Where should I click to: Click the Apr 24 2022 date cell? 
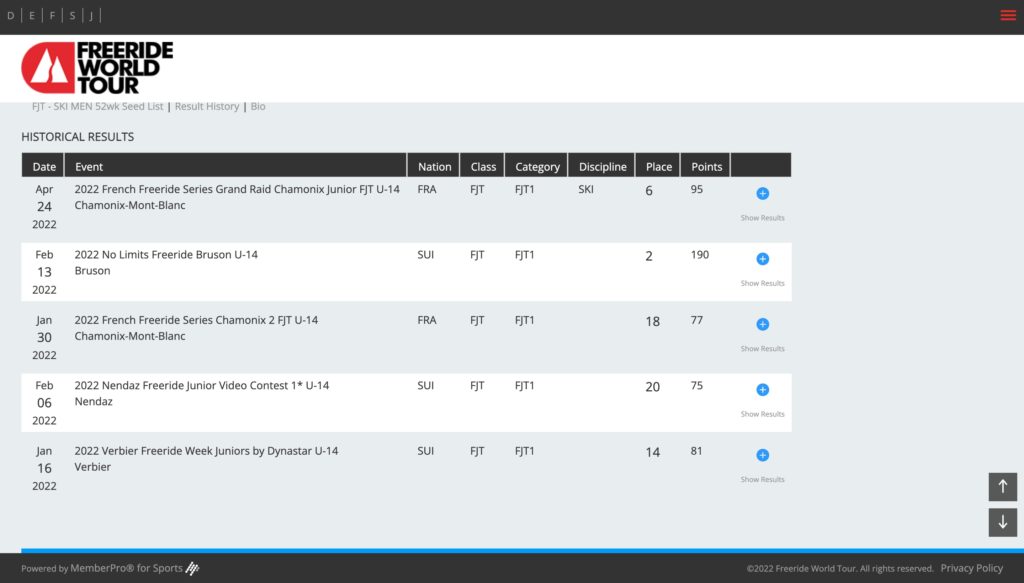[44, 206]
